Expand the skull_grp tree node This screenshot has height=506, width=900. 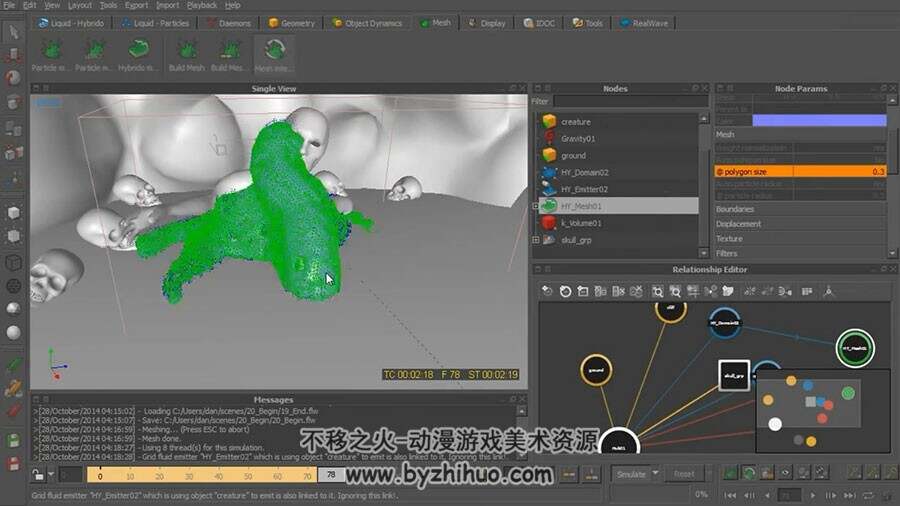[536, 240]
